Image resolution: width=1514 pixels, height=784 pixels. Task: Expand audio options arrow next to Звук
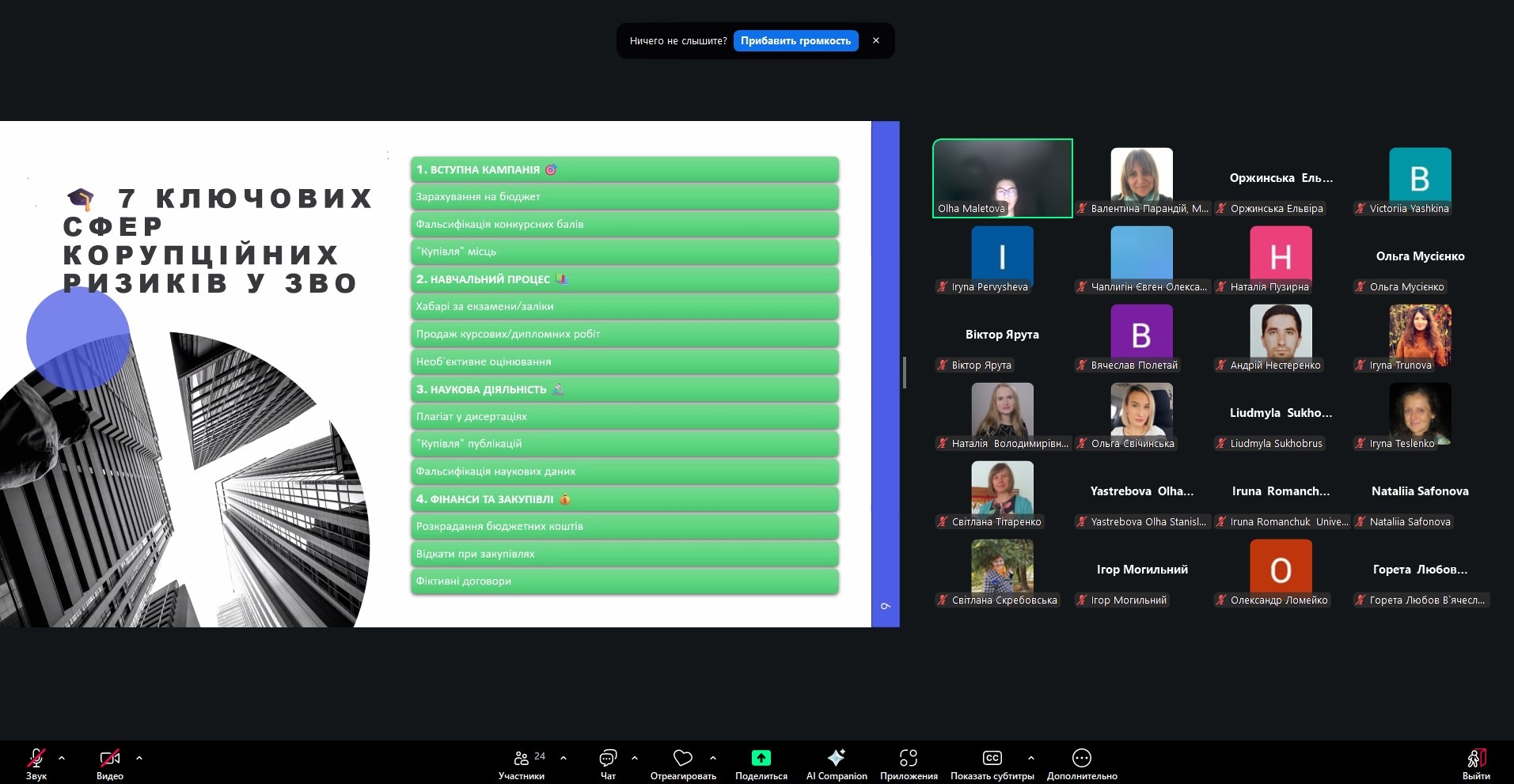tap(62, 758)
